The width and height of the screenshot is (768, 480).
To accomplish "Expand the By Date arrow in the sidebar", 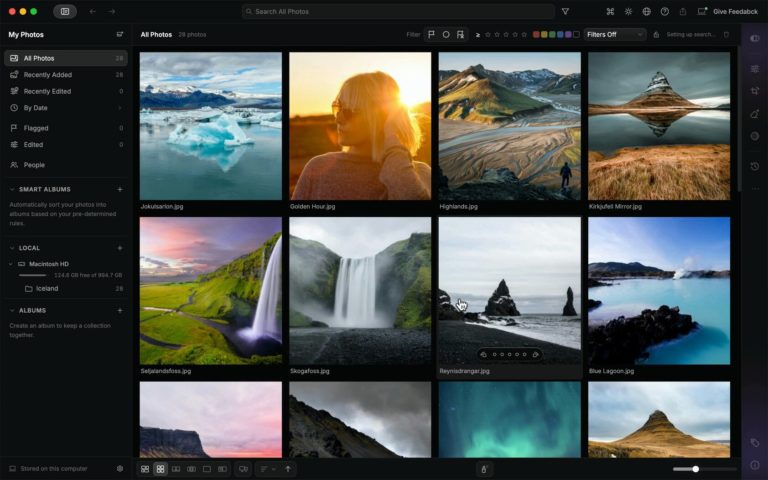I will point(120,108).
